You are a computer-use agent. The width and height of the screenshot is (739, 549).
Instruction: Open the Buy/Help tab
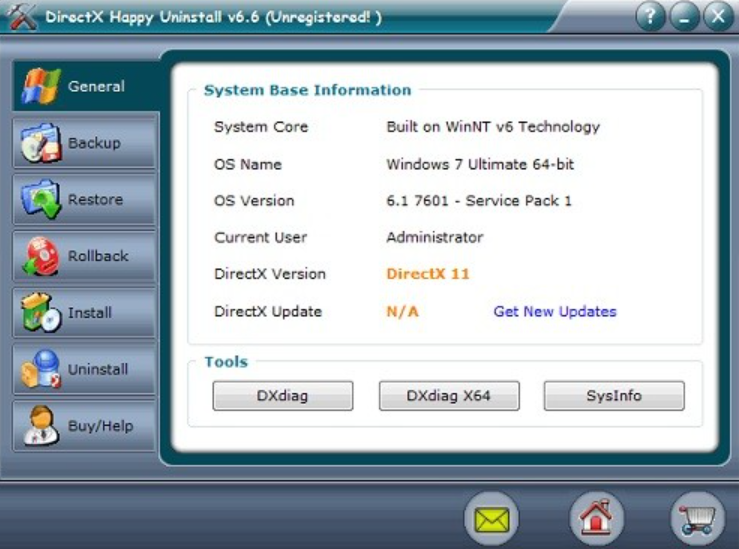coord(85,426)
